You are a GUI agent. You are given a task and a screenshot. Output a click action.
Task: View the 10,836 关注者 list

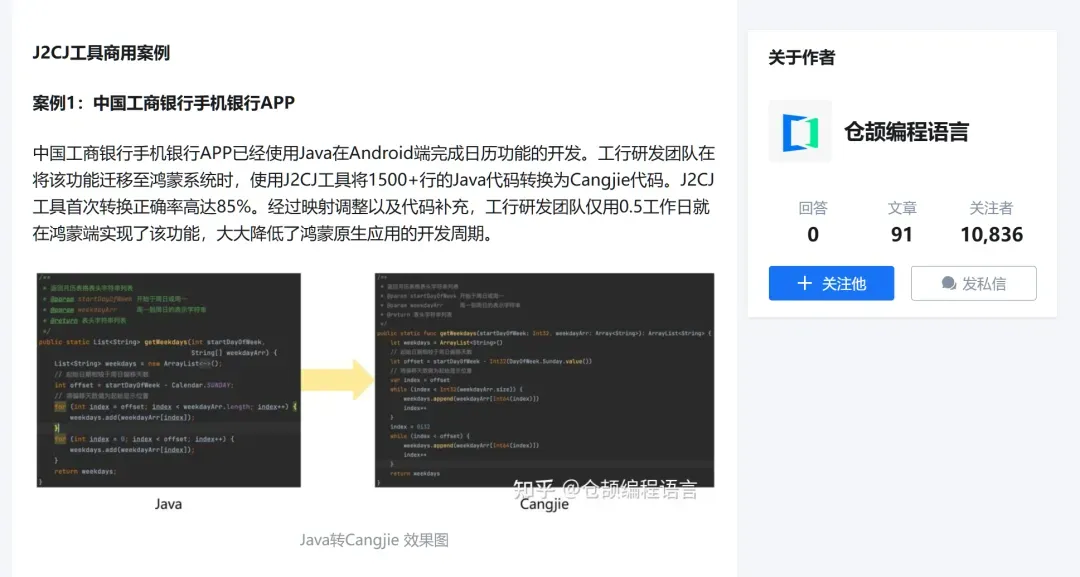coord(991,222)
